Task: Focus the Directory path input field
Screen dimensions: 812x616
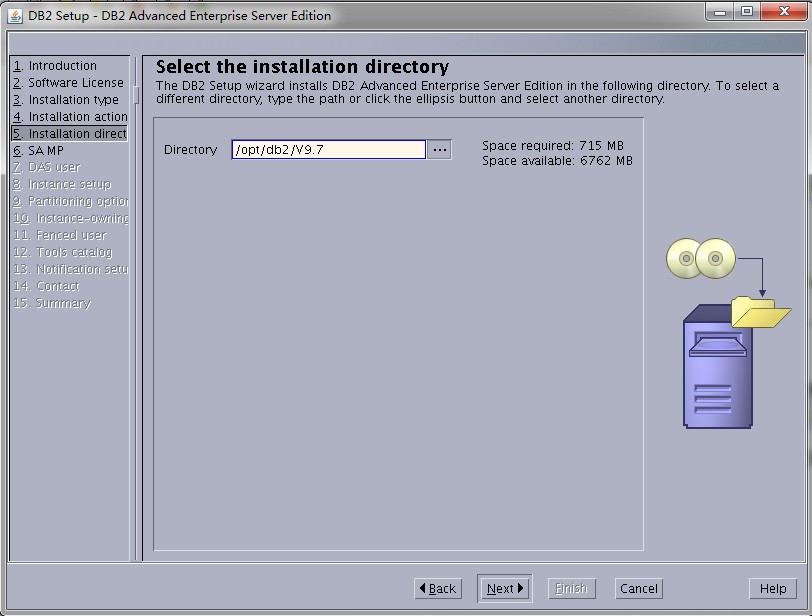Action: [x=329, y=150]
